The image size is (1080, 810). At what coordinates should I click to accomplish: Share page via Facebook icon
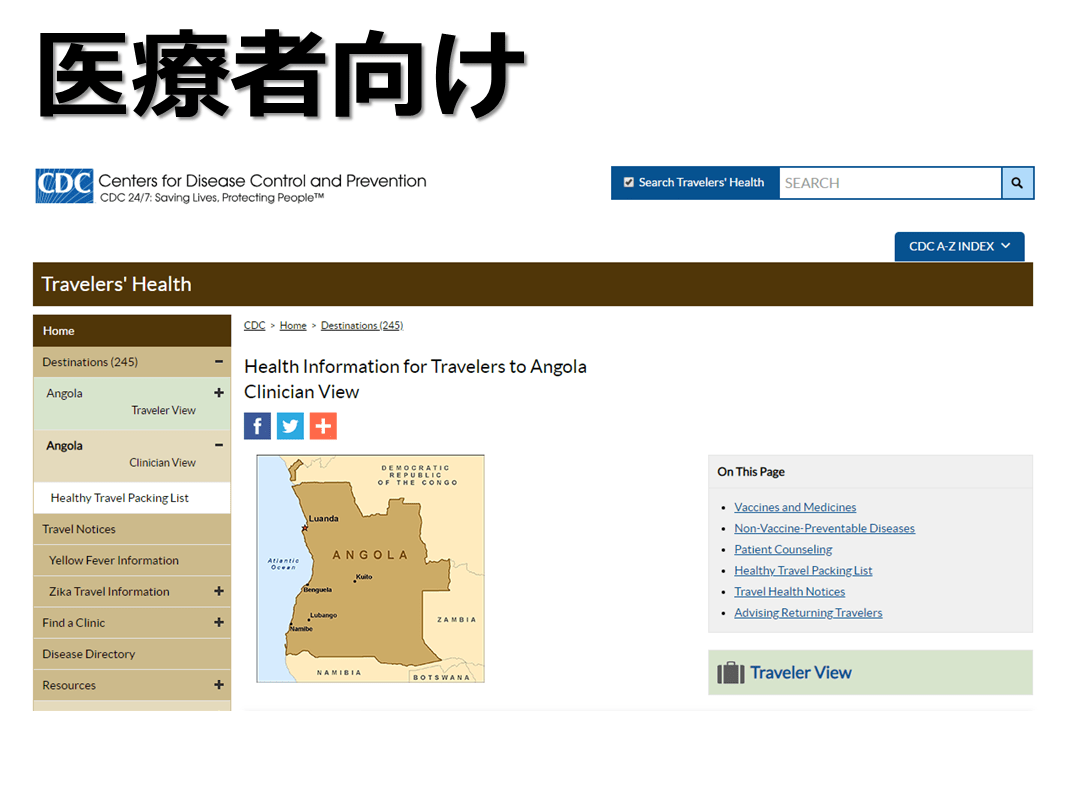tap(258, 426)
